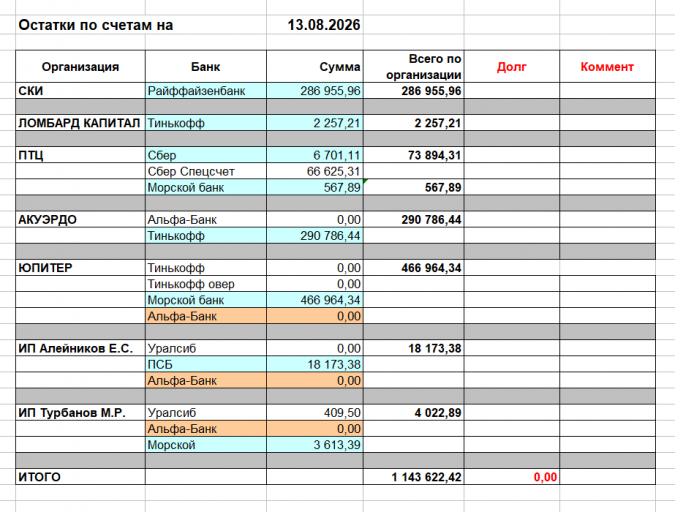The image size is (675, 512).
Task: Select the sum cell 3 613,39
Action: coord(315,445)
